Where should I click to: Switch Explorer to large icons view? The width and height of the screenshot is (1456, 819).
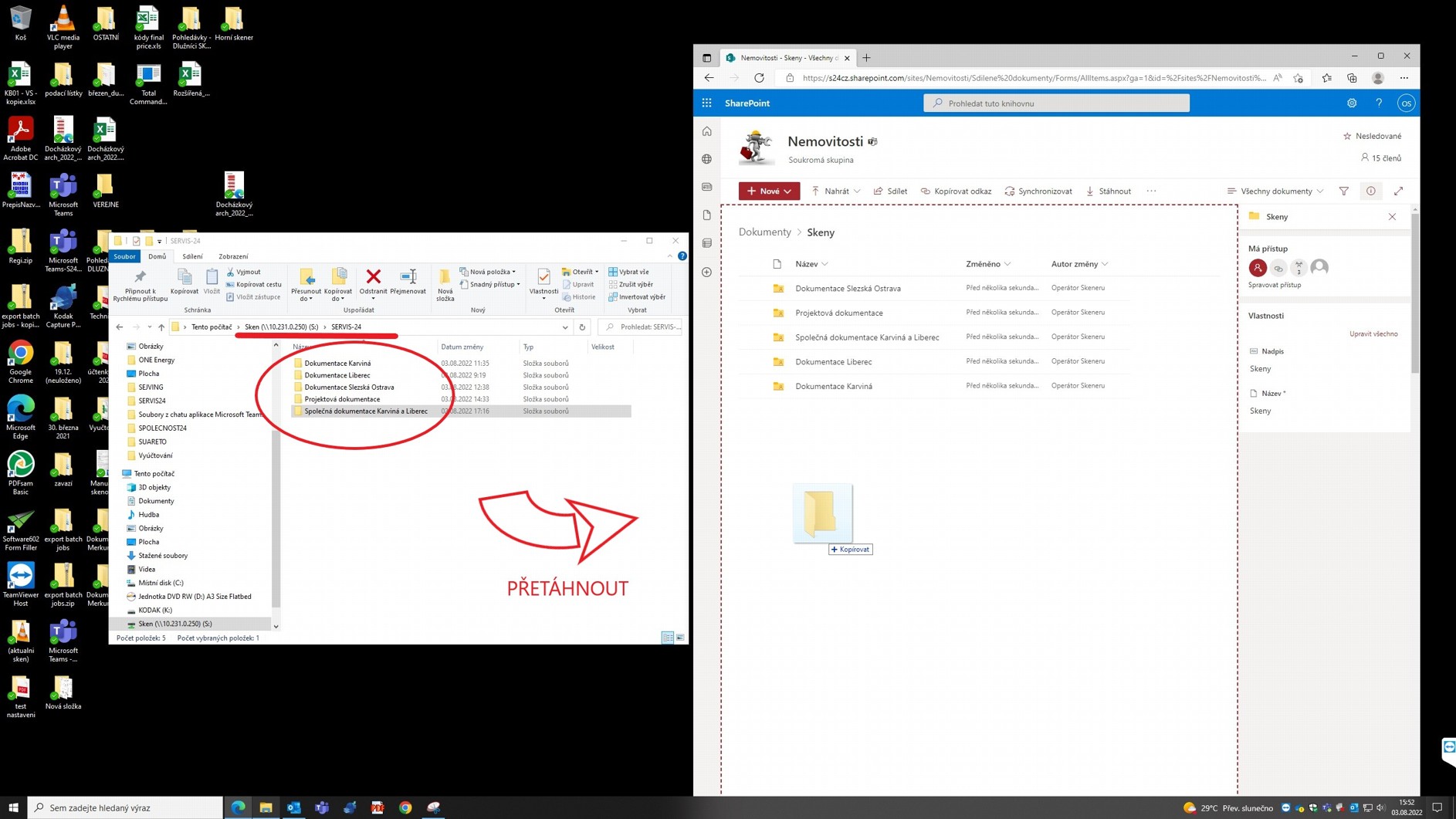680,638
